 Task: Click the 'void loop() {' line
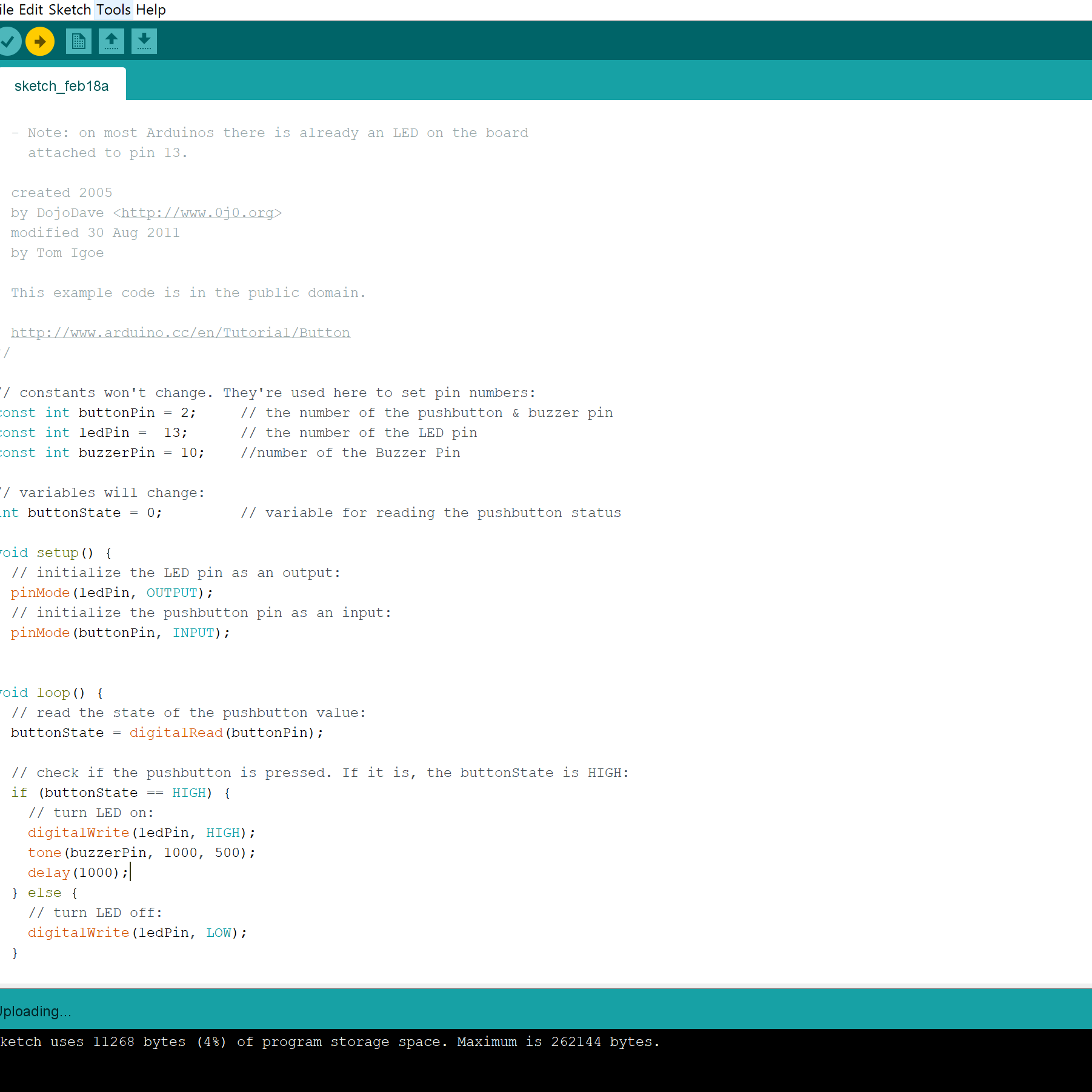tap(52, 693)
